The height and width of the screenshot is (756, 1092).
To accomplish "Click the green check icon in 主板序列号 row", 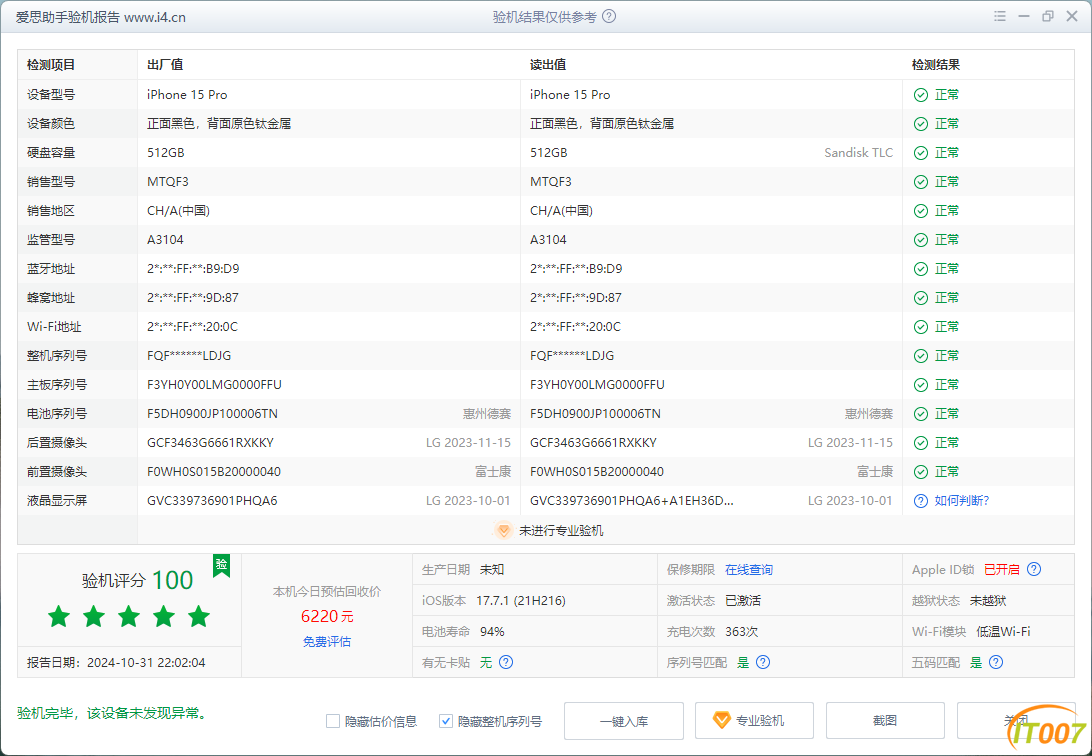I will click(x=921, y=385).
